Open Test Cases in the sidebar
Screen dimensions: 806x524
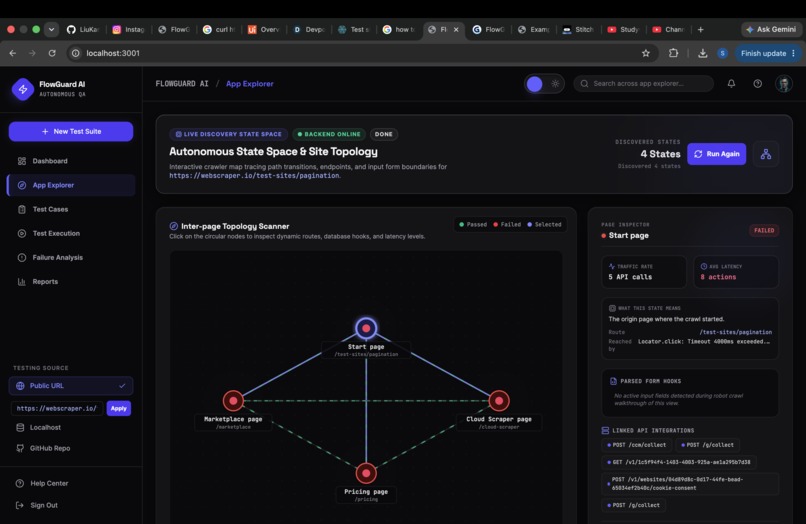(x=71, y=209)
